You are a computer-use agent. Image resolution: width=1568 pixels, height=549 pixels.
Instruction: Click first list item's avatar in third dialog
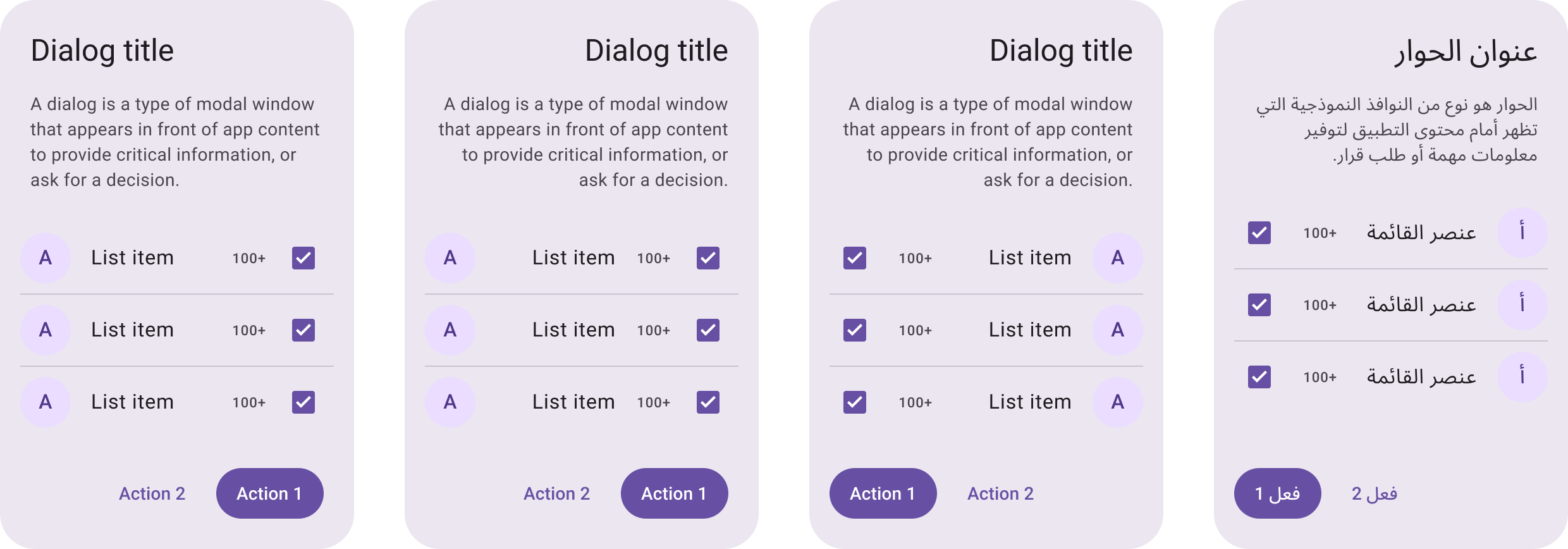pos(1118,258)
